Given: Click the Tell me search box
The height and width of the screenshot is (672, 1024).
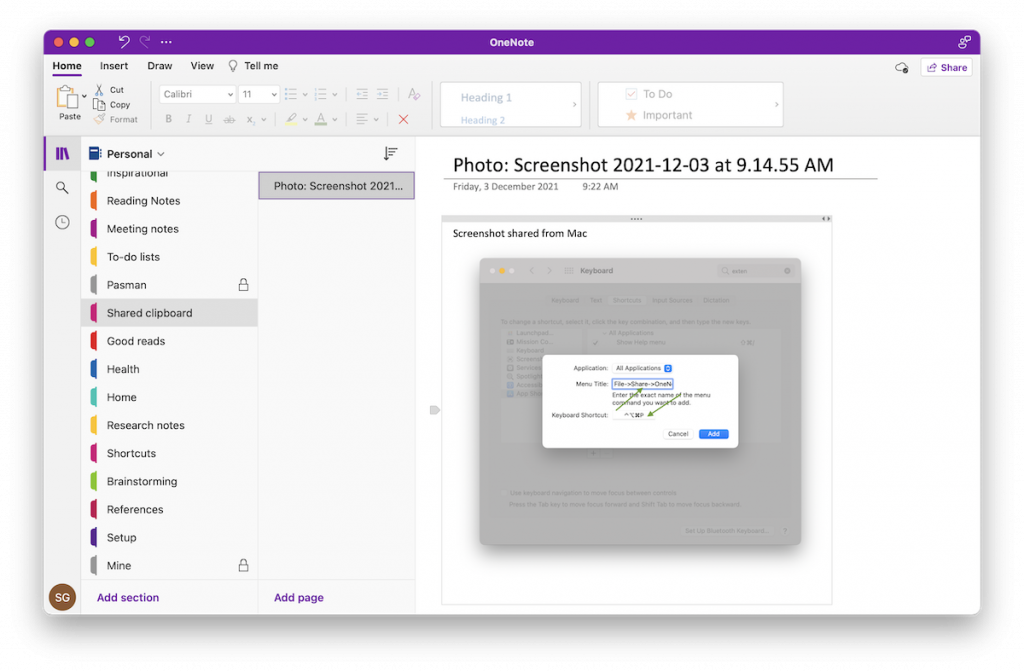Looking at the screenshot, I should (x=253, y=66).
